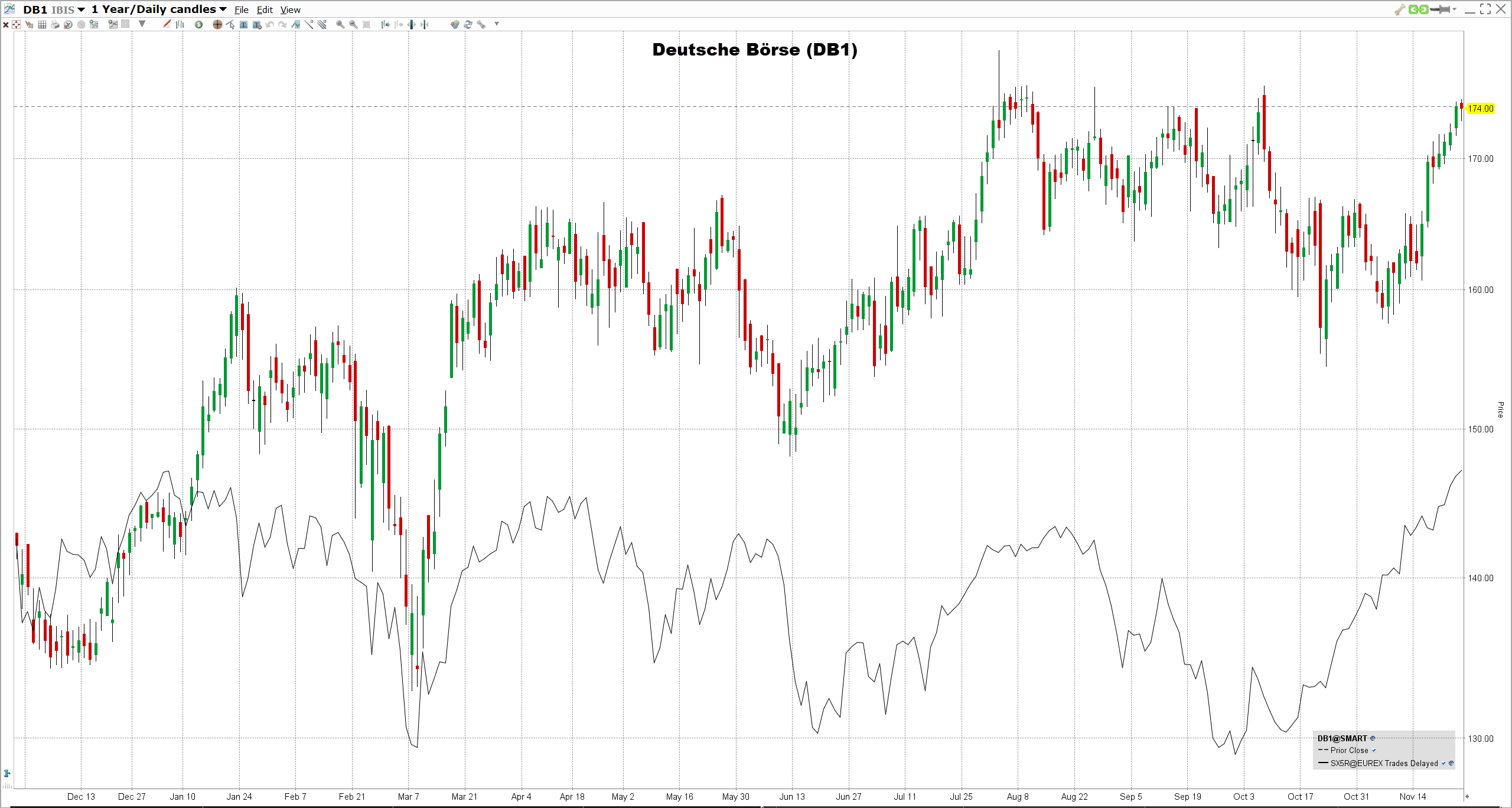Expand the small toolbar overflow arrow

pos(497,24)
